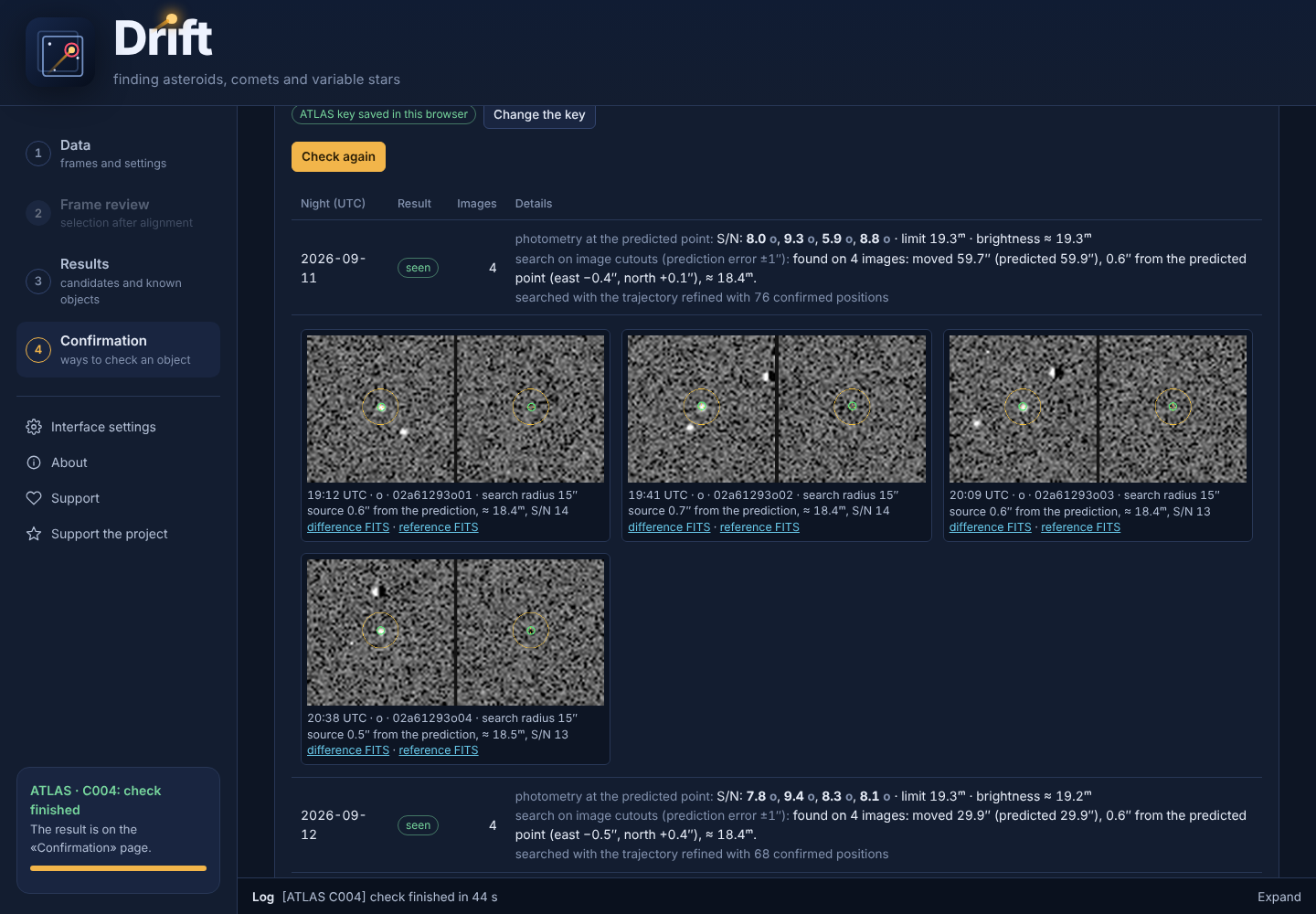Viewport: 1316px width, 914px height.
Task: Open reference FITS for 19:41 UTC image
Action: tap(759, 527)
